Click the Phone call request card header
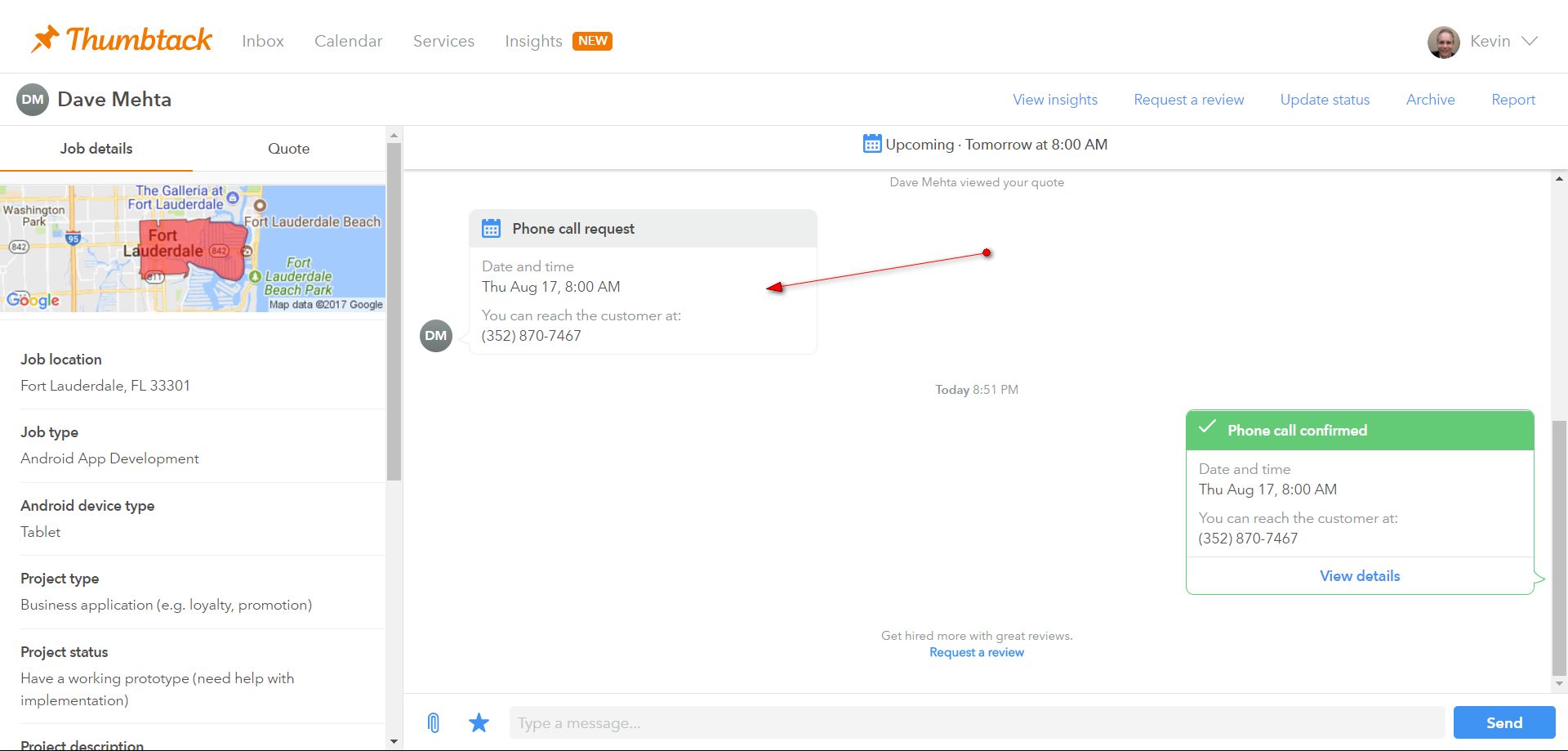Screen dimensions: 1568x751 click(643, 229)
